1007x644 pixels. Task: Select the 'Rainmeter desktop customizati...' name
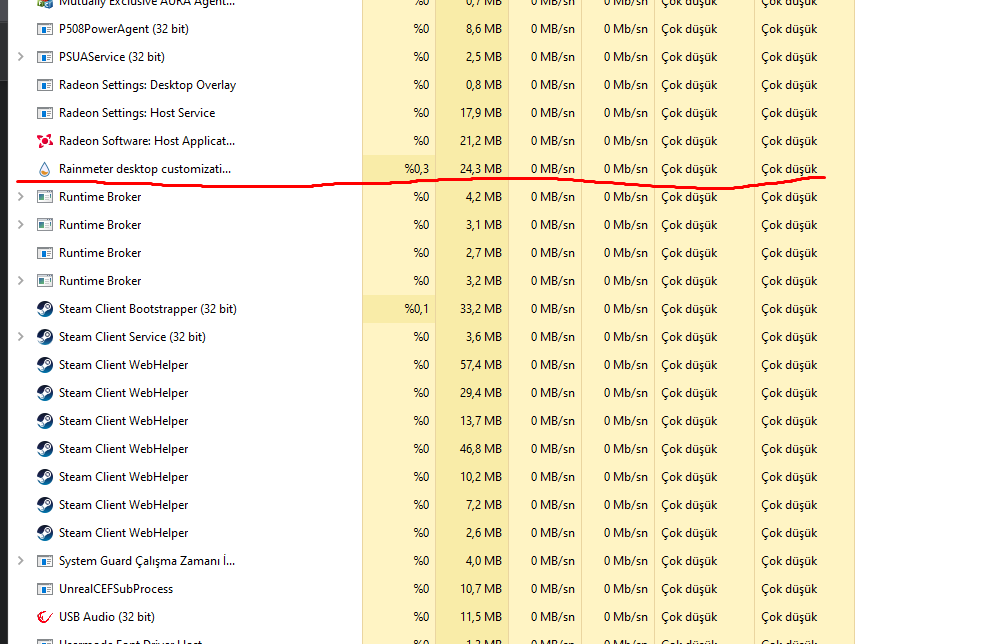(144, 169)
